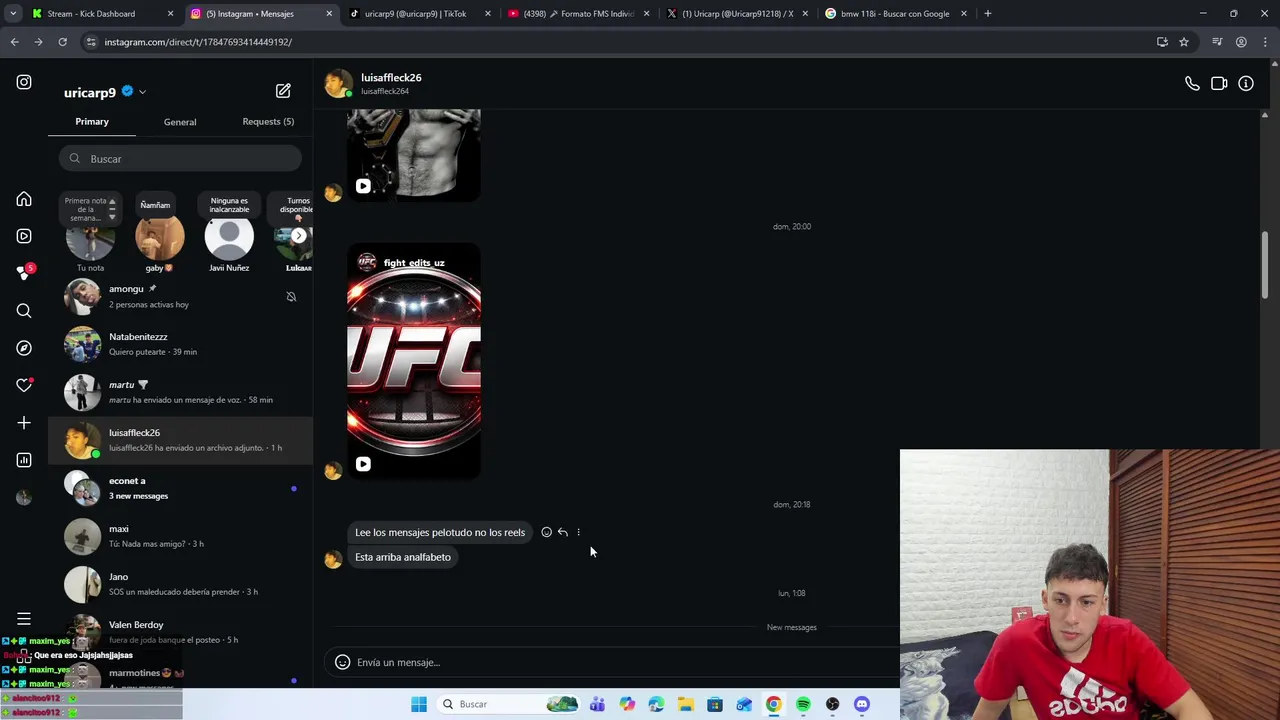Reload the page in Chrome
1280x720 pixels.
pyautogui.click(x=62, y=42)
